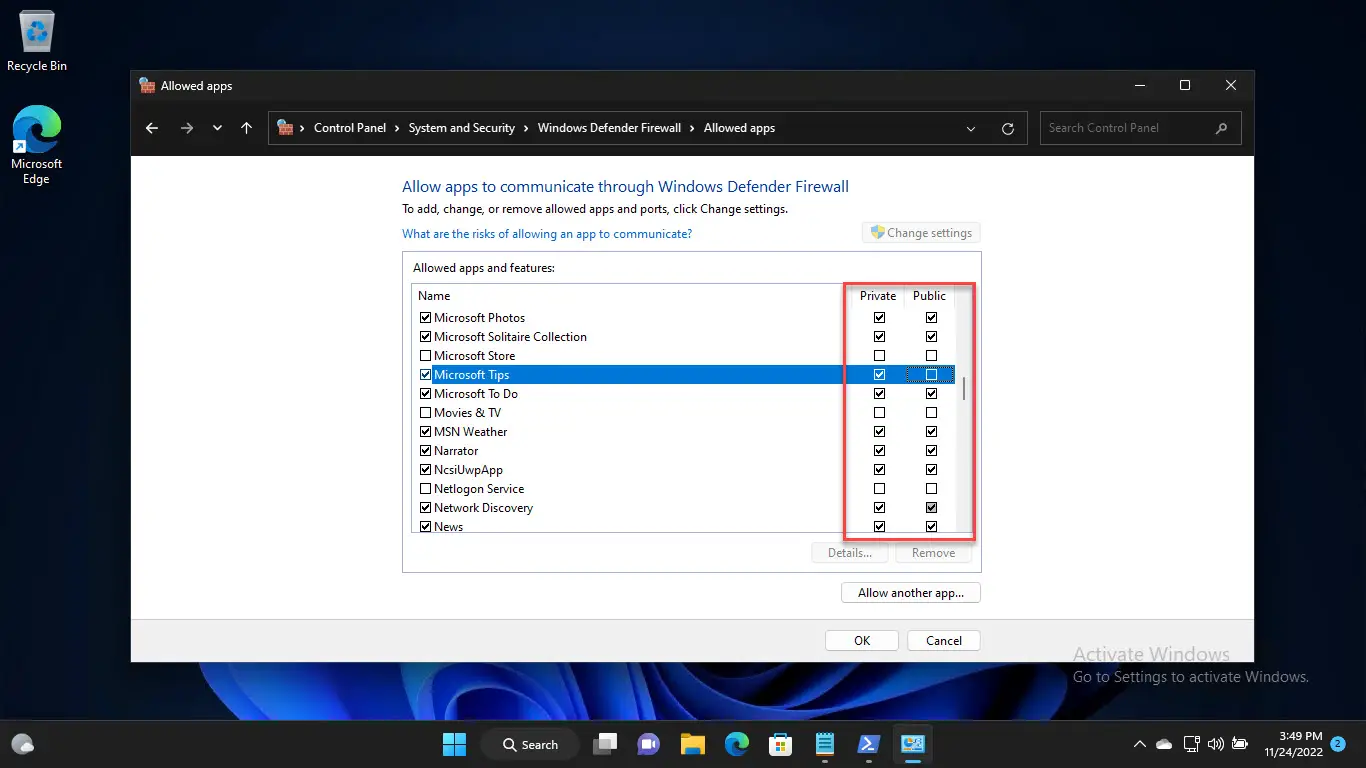The height and width of the screenshot is (768, 1366).
Task: Show hidden icons in system tray
Action: click(x=1139, y=744)
